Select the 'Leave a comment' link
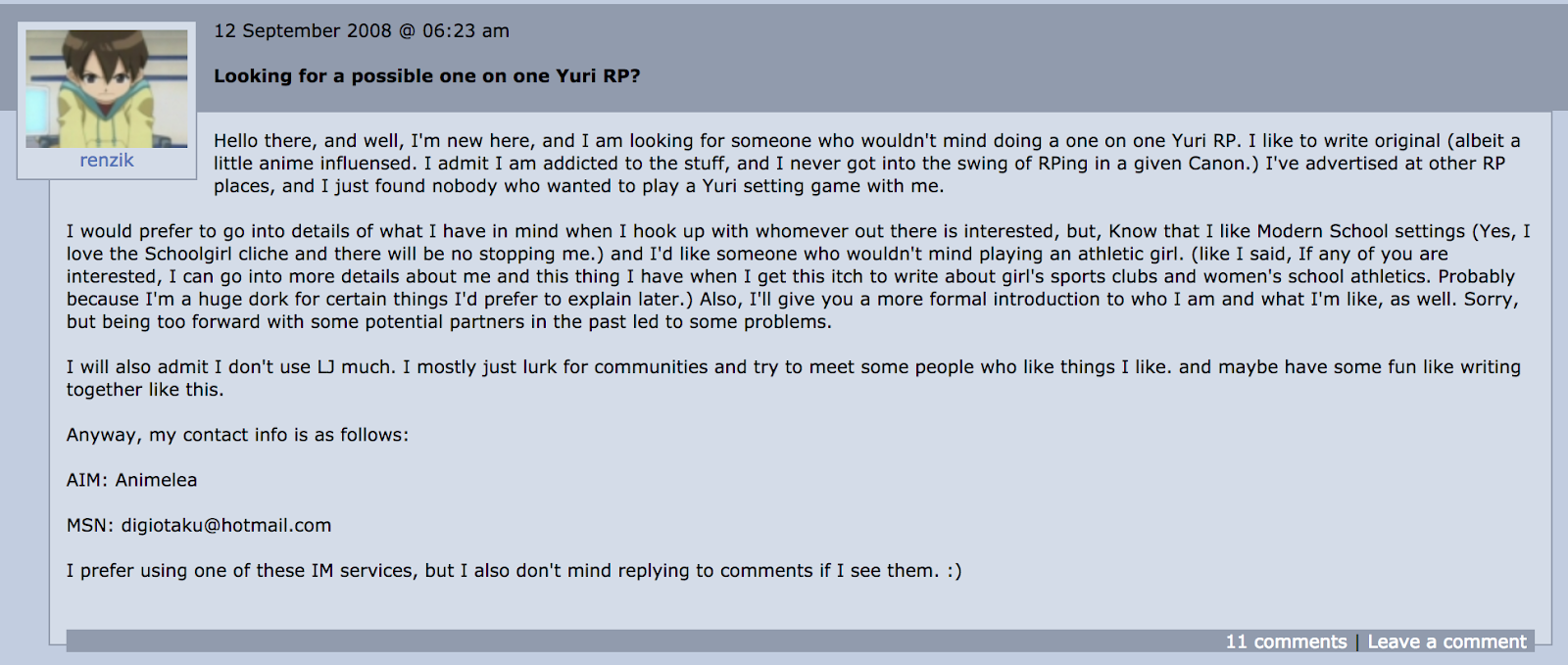This screenshot has width=1568, height=665. (1446, 642)
